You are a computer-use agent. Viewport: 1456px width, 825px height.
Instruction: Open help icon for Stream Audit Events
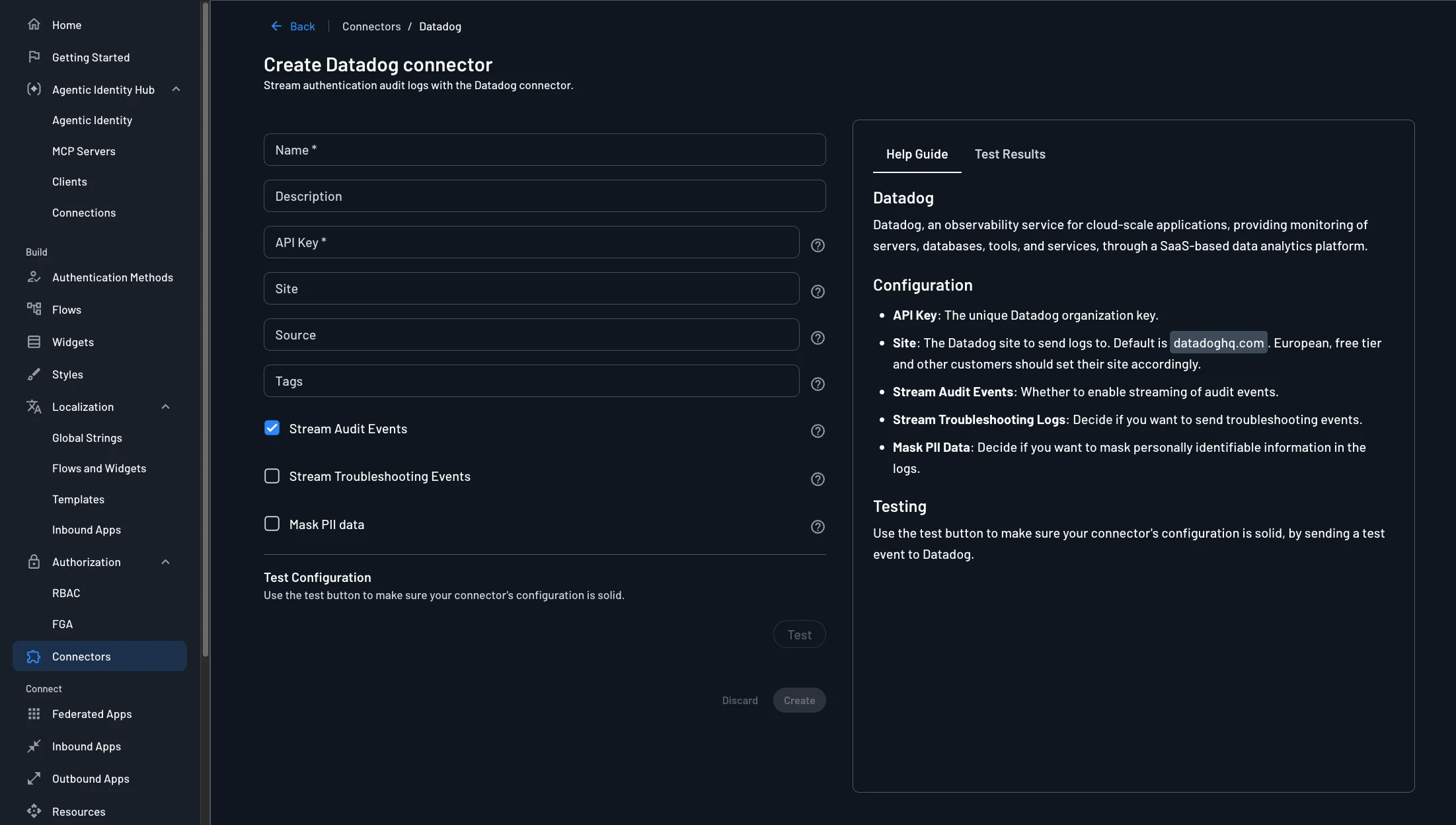coord(818,431)
